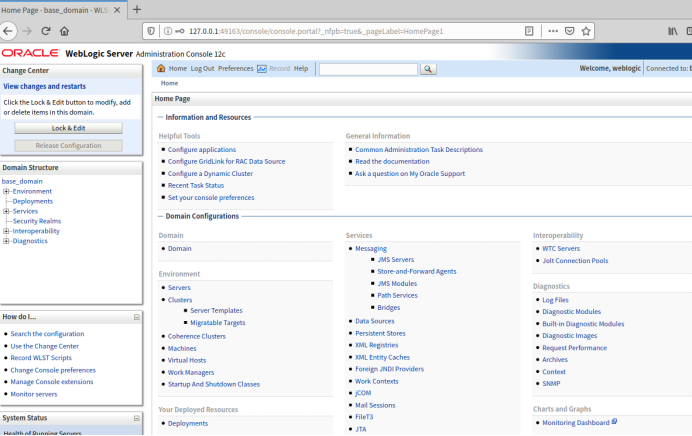Collapse the How do I panel
The height and width of the screenshot is (436, 692).
click(x=137, y=317)
